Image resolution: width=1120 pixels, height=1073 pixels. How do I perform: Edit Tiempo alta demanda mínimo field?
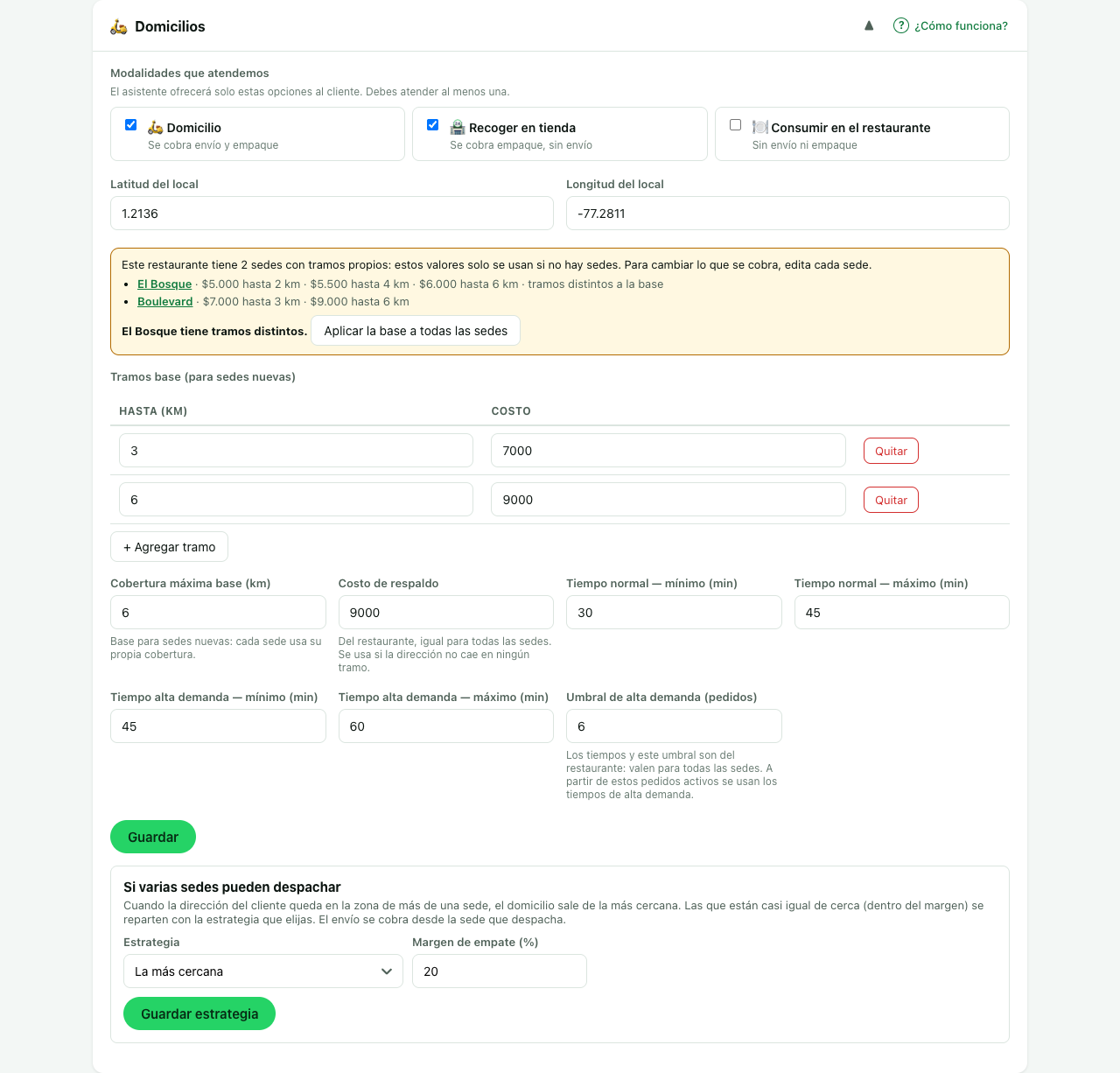(x=218, y=726)
